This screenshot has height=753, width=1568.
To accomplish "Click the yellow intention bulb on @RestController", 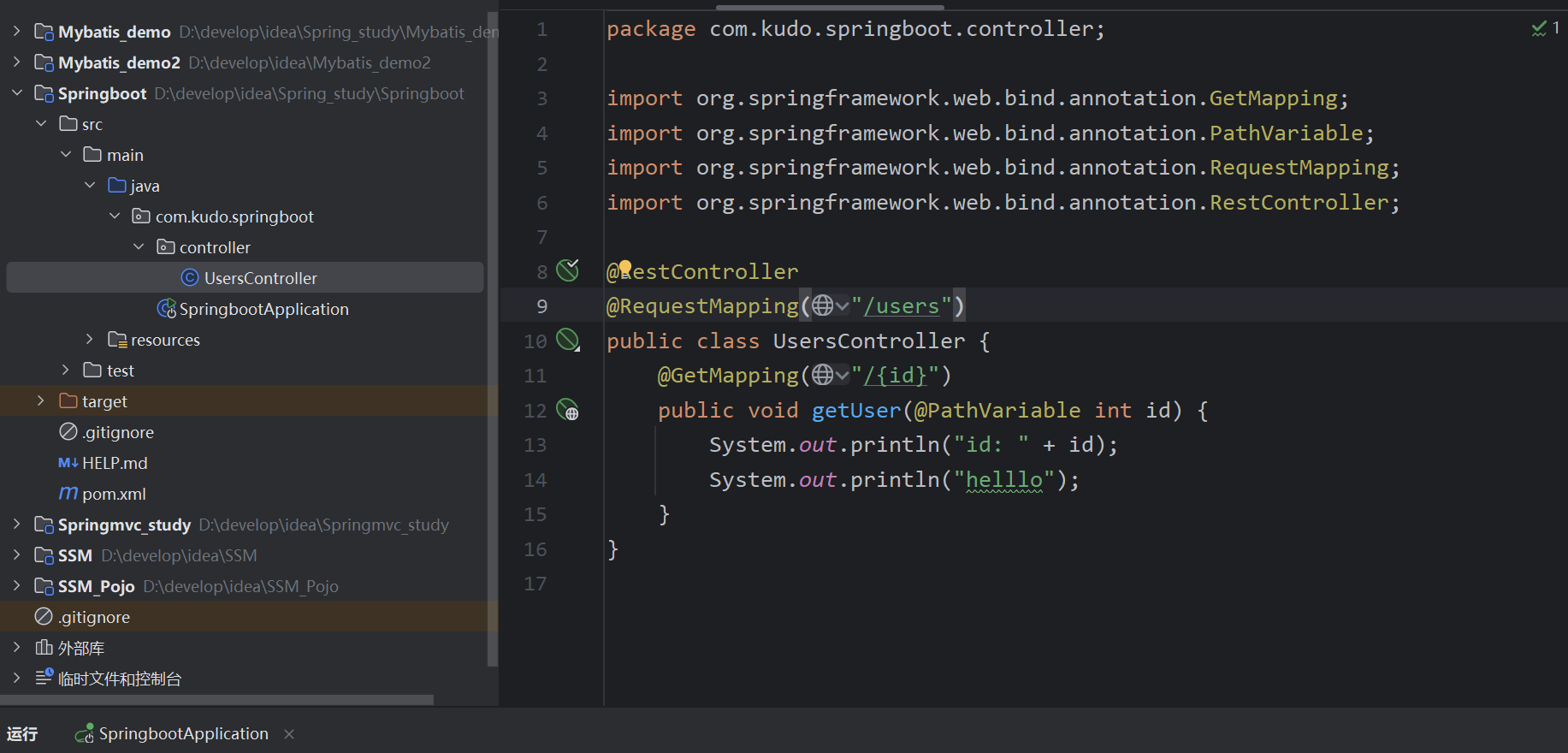I will point(625,268).
